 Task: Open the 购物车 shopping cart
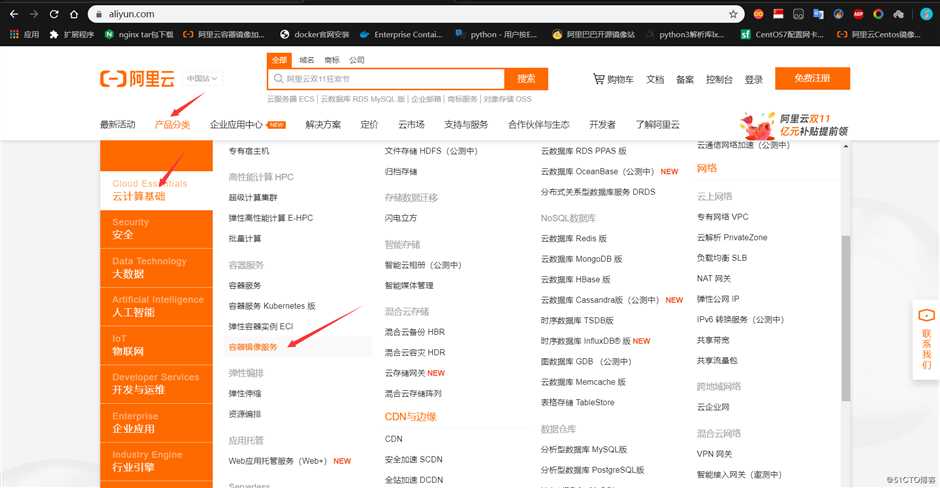[x=613, y=79]
